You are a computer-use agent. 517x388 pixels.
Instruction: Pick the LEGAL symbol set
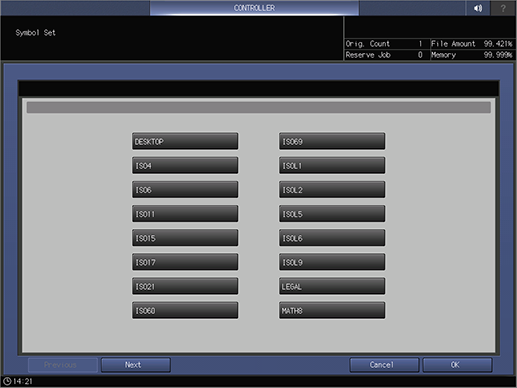(x=332, y=286)
